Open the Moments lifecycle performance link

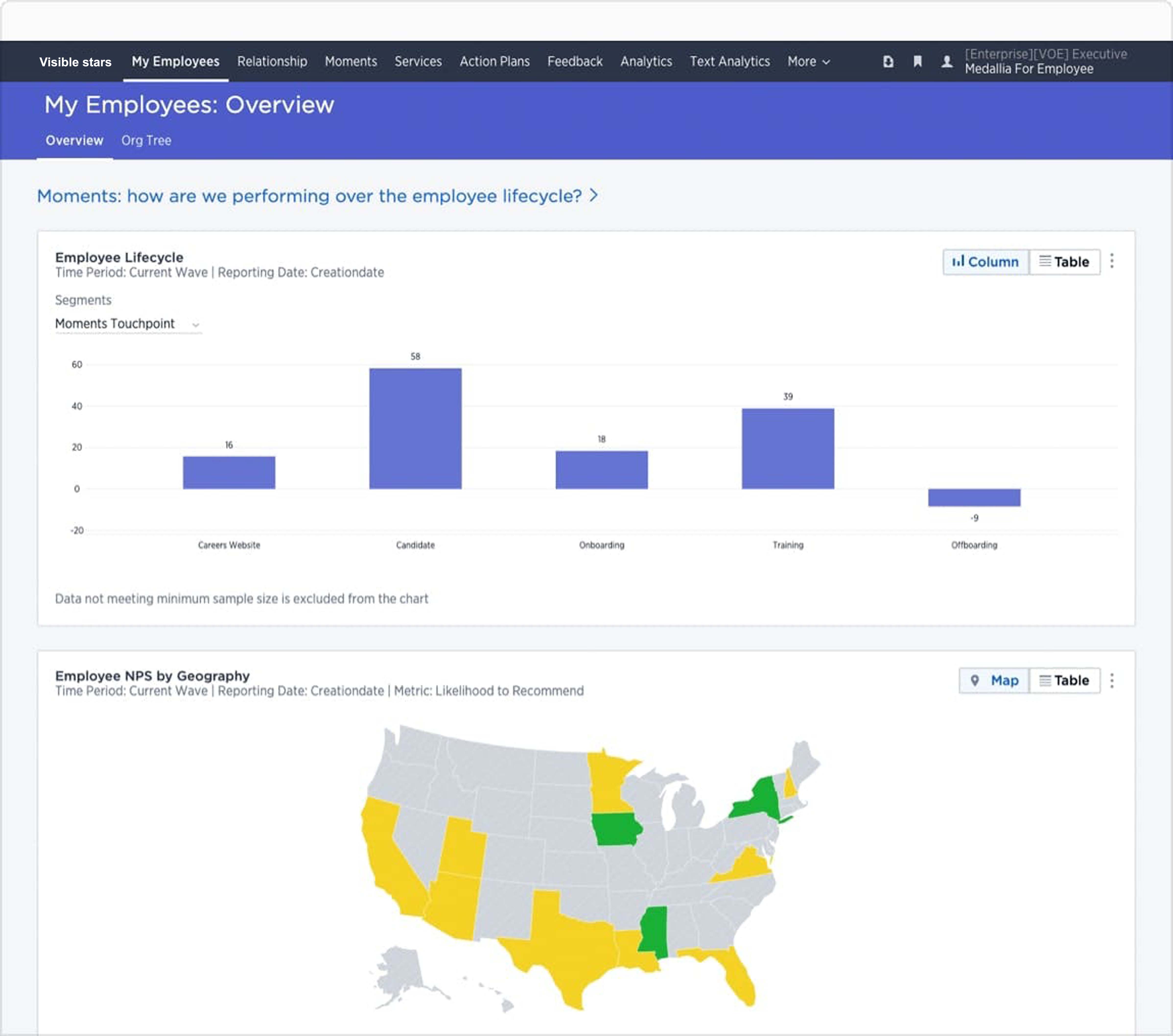317,196
